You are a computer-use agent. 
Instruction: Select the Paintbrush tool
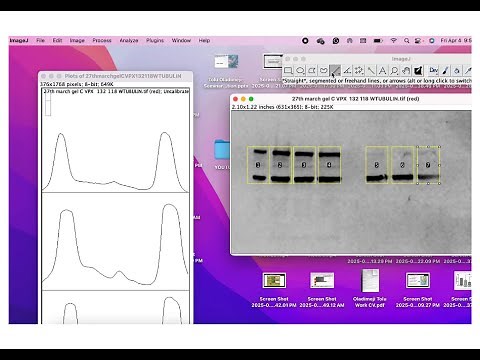(x=445, y=70)
